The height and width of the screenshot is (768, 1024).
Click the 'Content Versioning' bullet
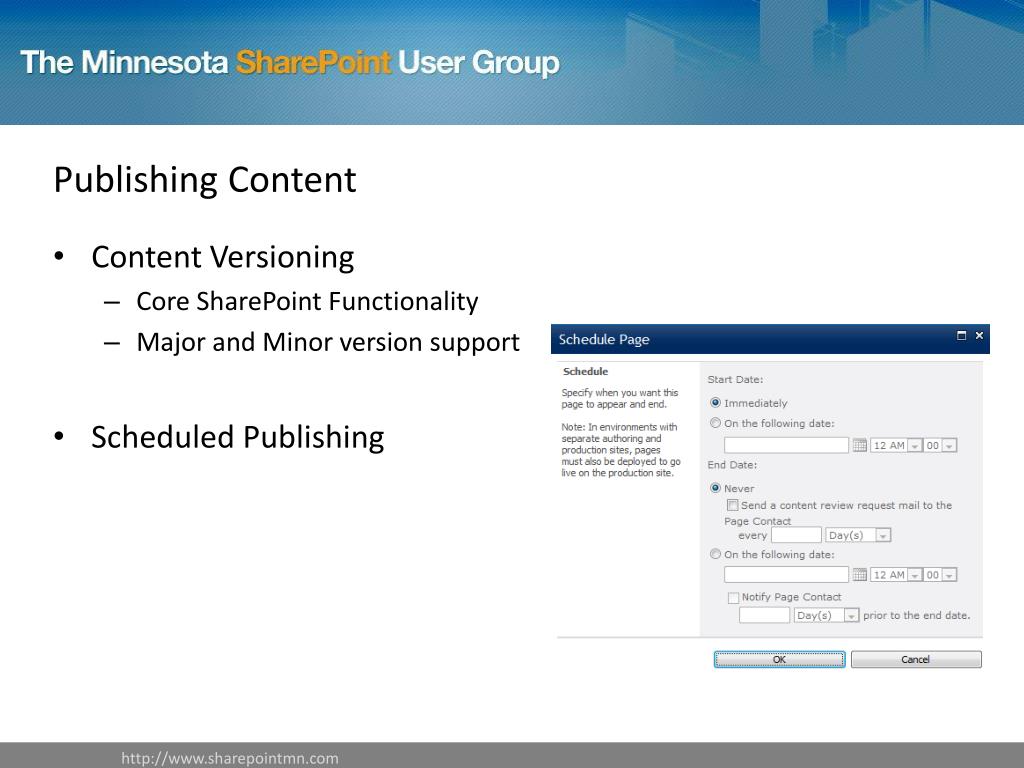223,257
